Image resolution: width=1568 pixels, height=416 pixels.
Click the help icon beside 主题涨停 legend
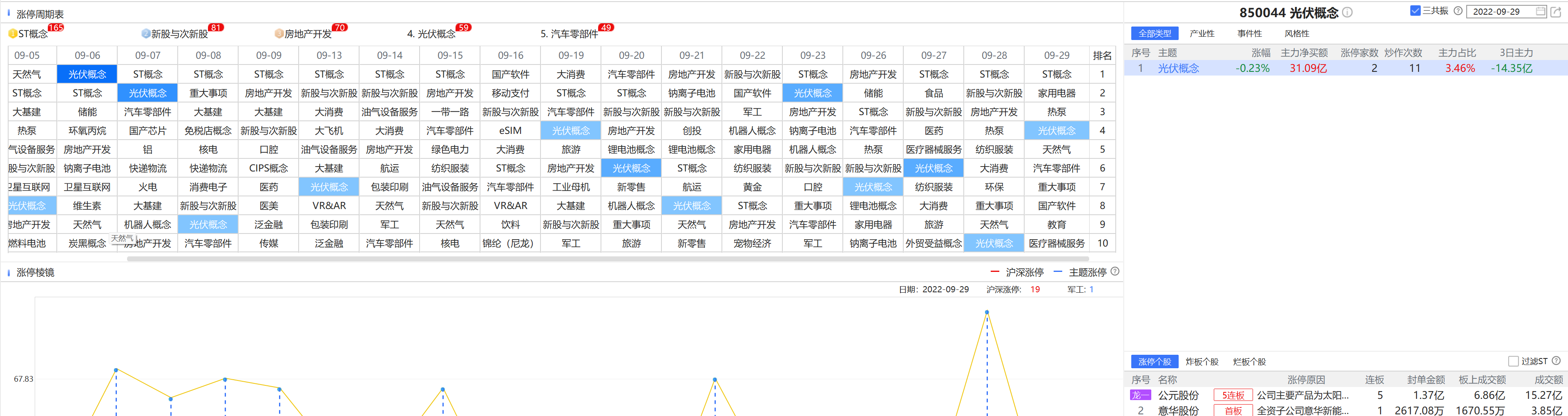[1115, 272]
